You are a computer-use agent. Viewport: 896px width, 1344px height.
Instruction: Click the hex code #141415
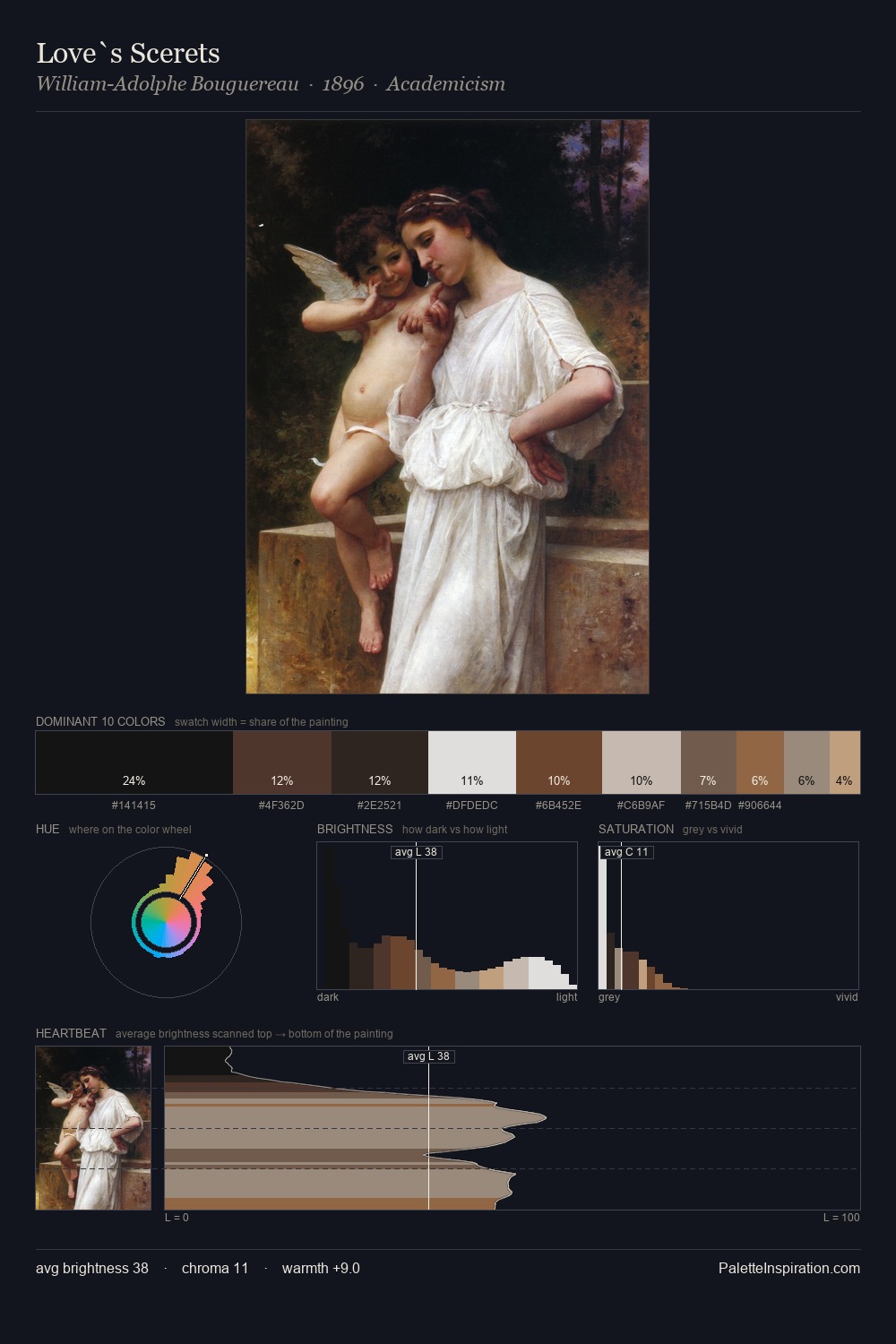[134, 806]
